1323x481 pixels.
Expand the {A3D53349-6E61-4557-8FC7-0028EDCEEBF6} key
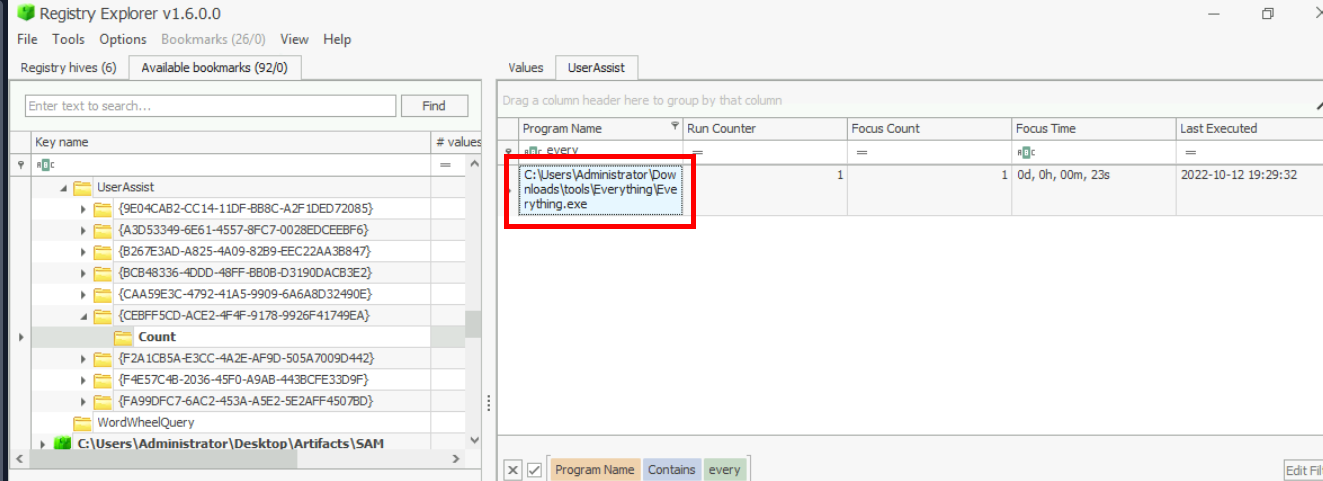83,230
